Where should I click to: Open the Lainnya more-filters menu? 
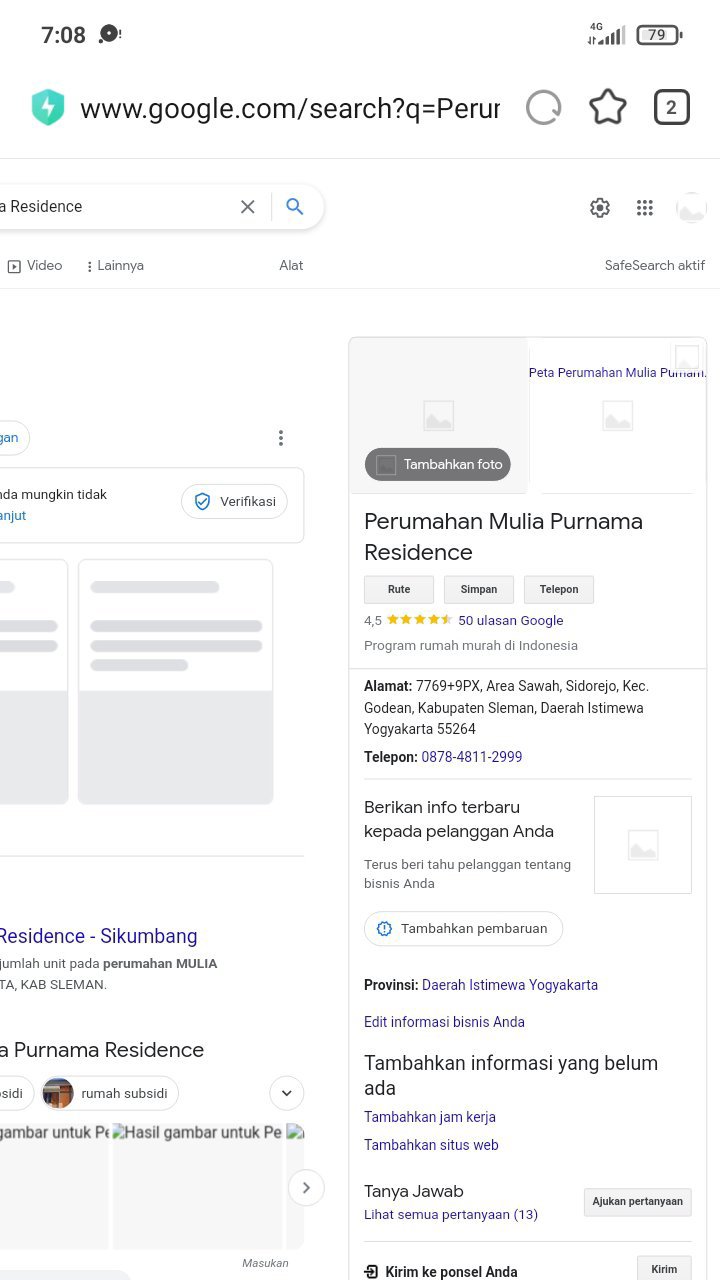[x=115, y=266]
